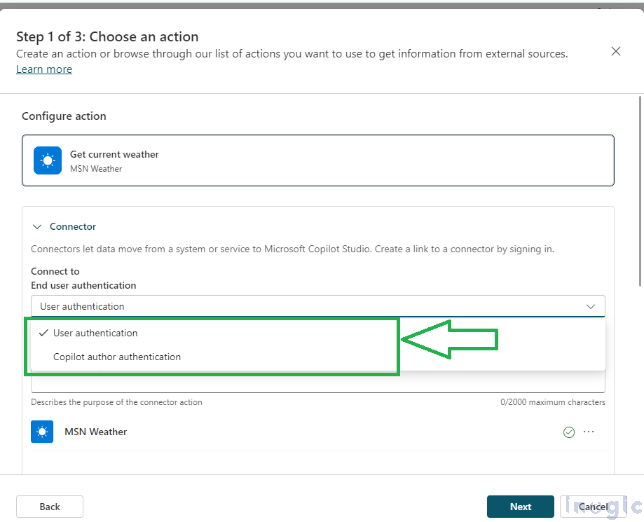Click the MSN Weather connector name label

point(96,432)
